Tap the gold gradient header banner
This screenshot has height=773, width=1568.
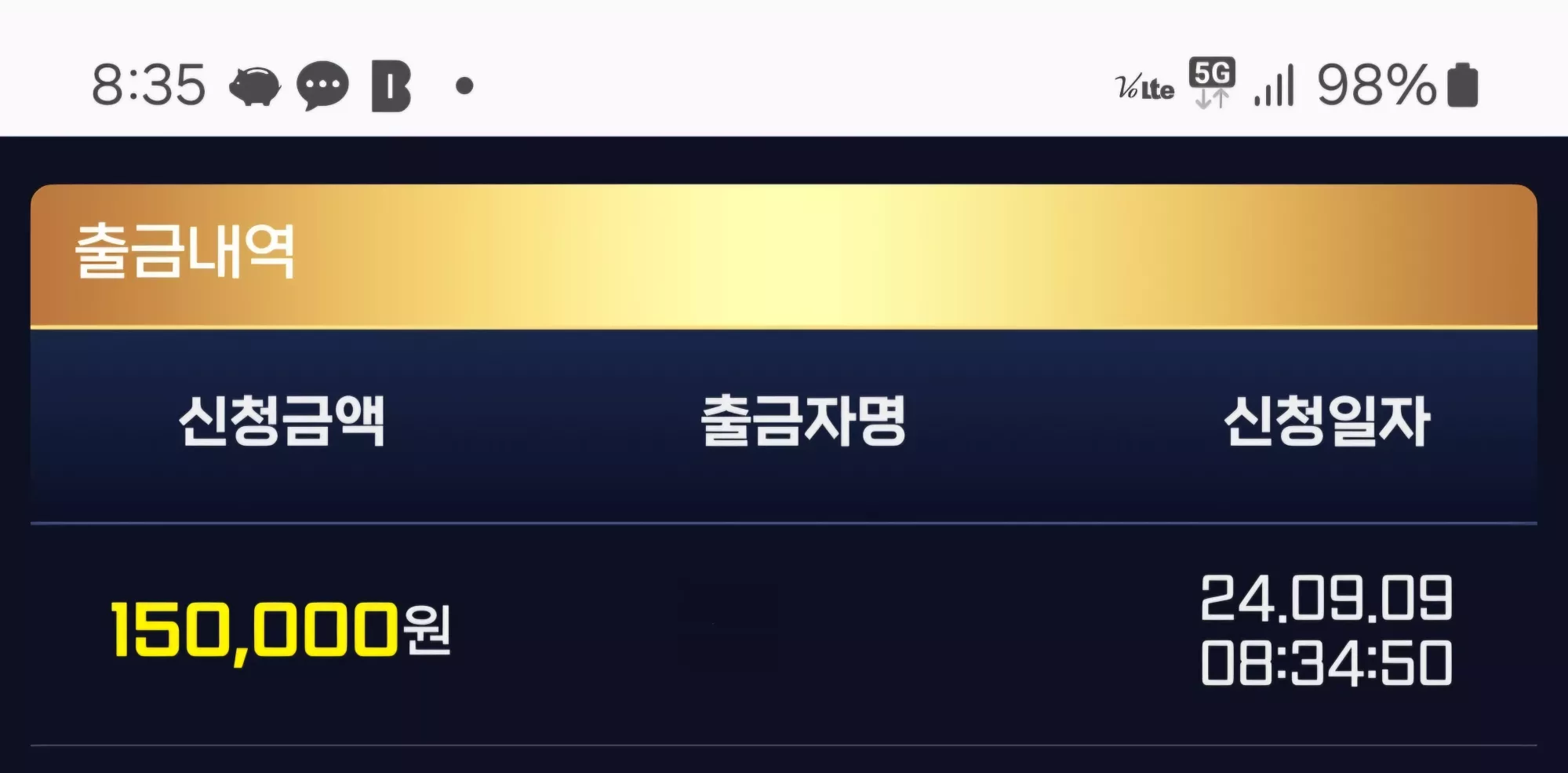(784, 256)
